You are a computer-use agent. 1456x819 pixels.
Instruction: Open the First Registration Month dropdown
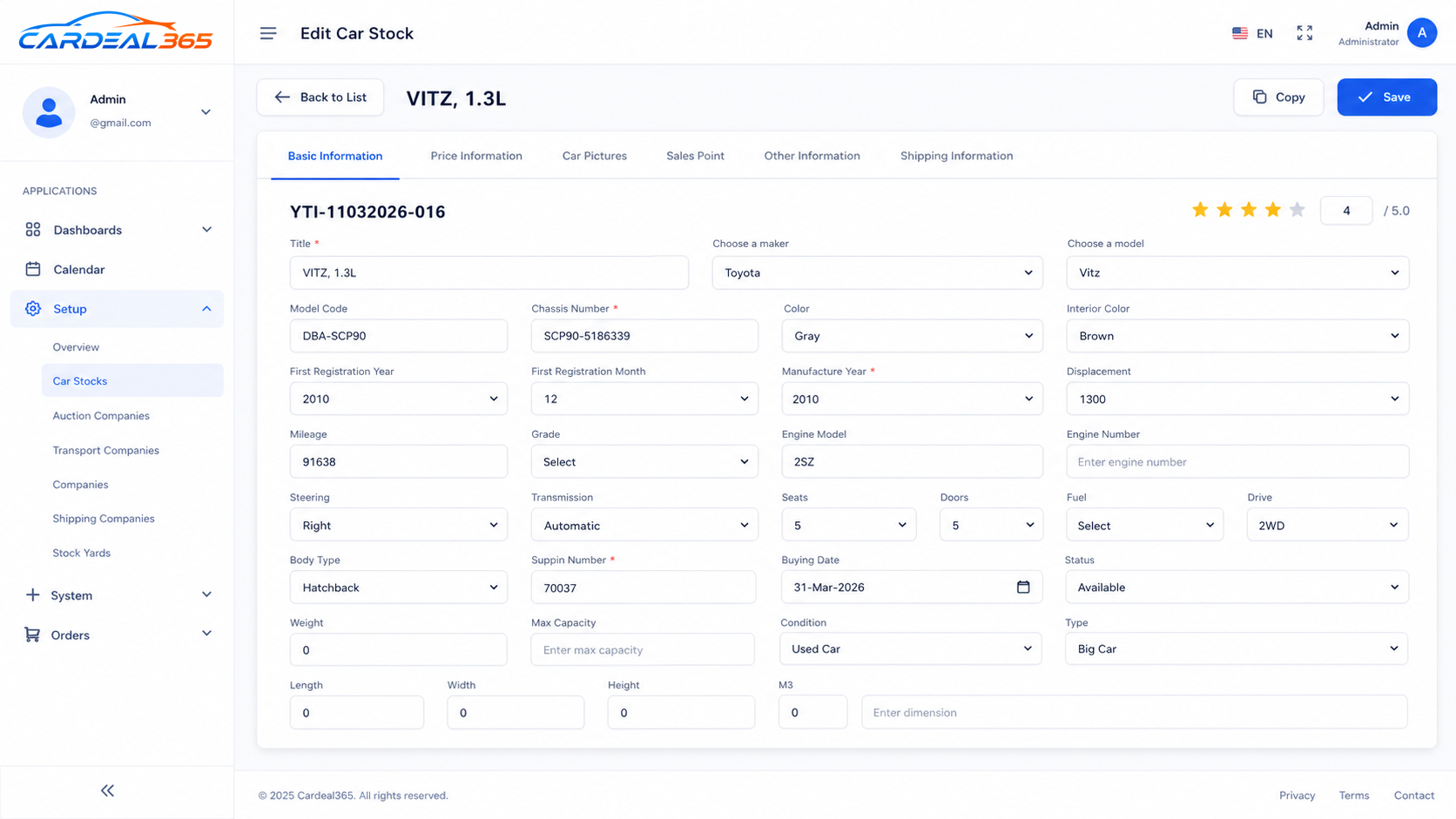pos(644,399)
